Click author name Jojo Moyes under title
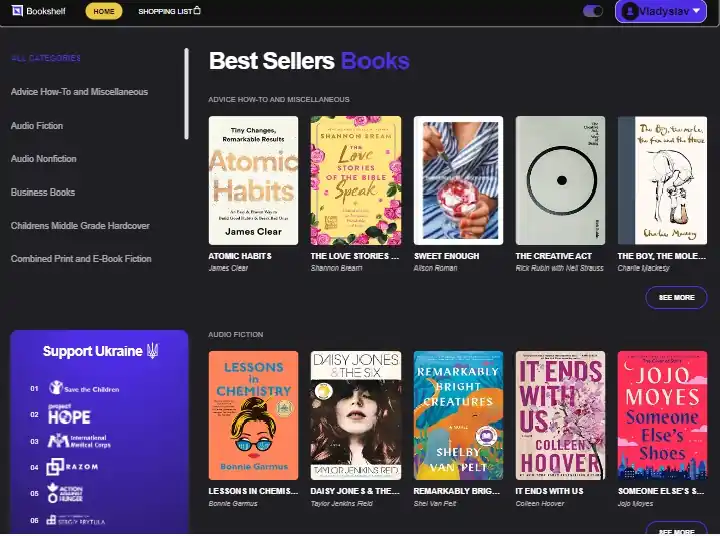720x536 pixels. 636,504
